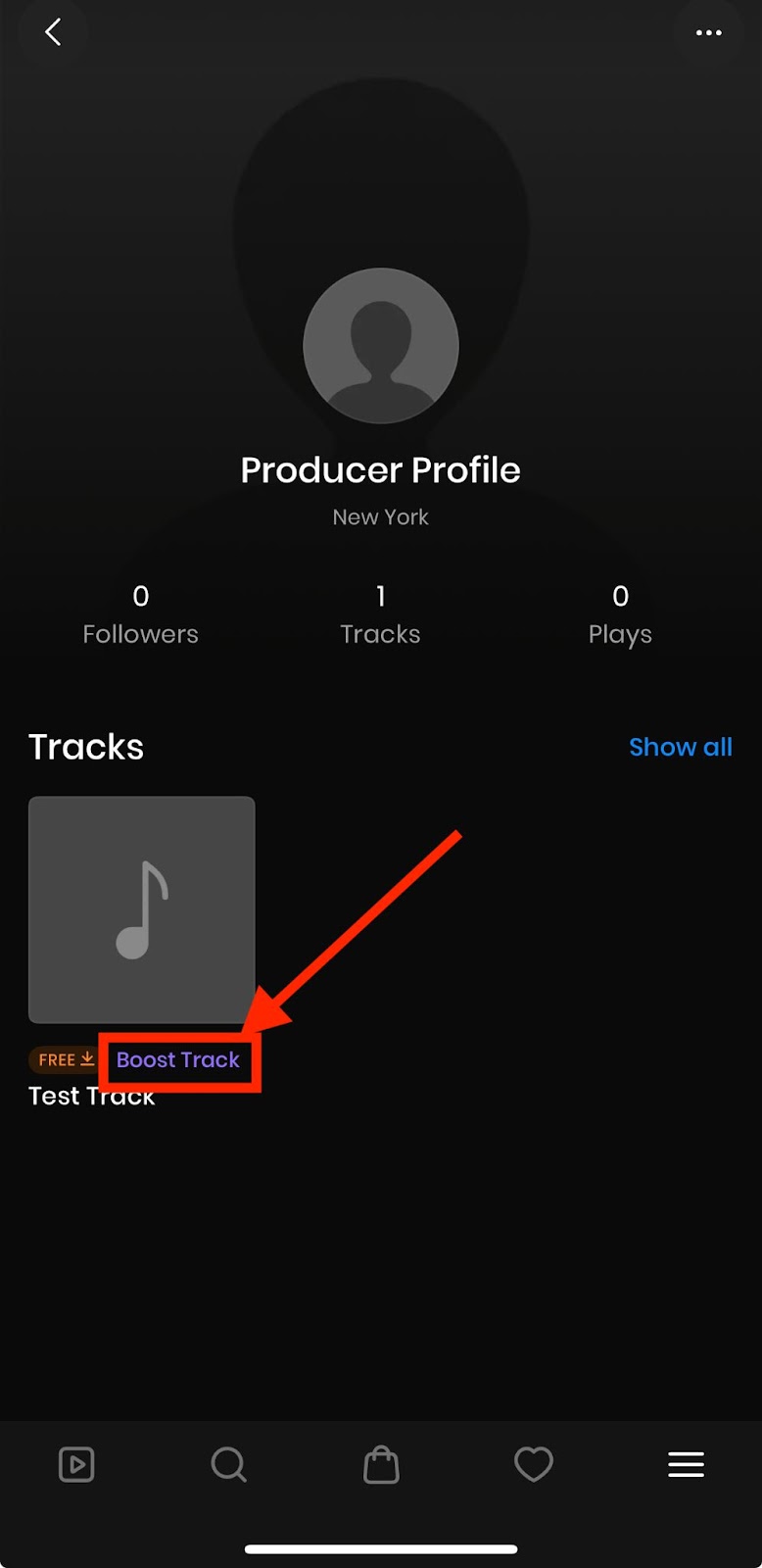Open the Followers count

pyautogui.click(x=140, y=614)
